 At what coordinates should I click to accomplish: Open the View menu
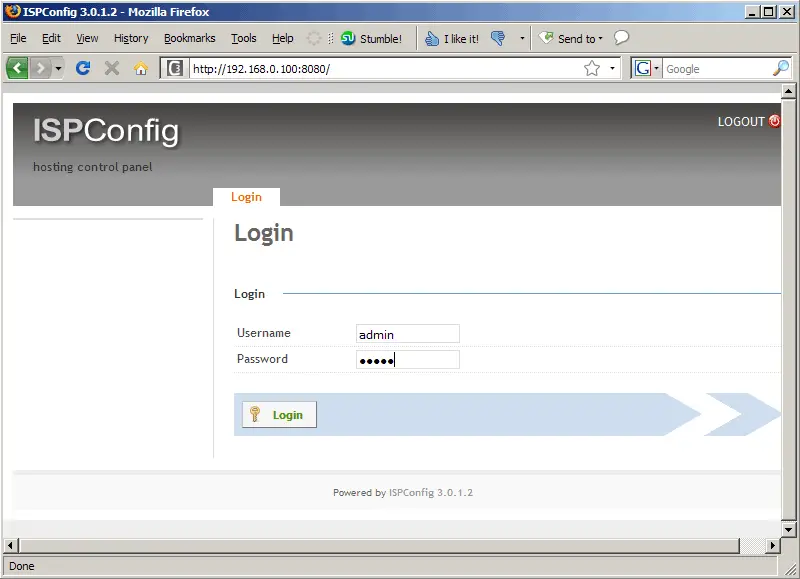pos(87,38)
